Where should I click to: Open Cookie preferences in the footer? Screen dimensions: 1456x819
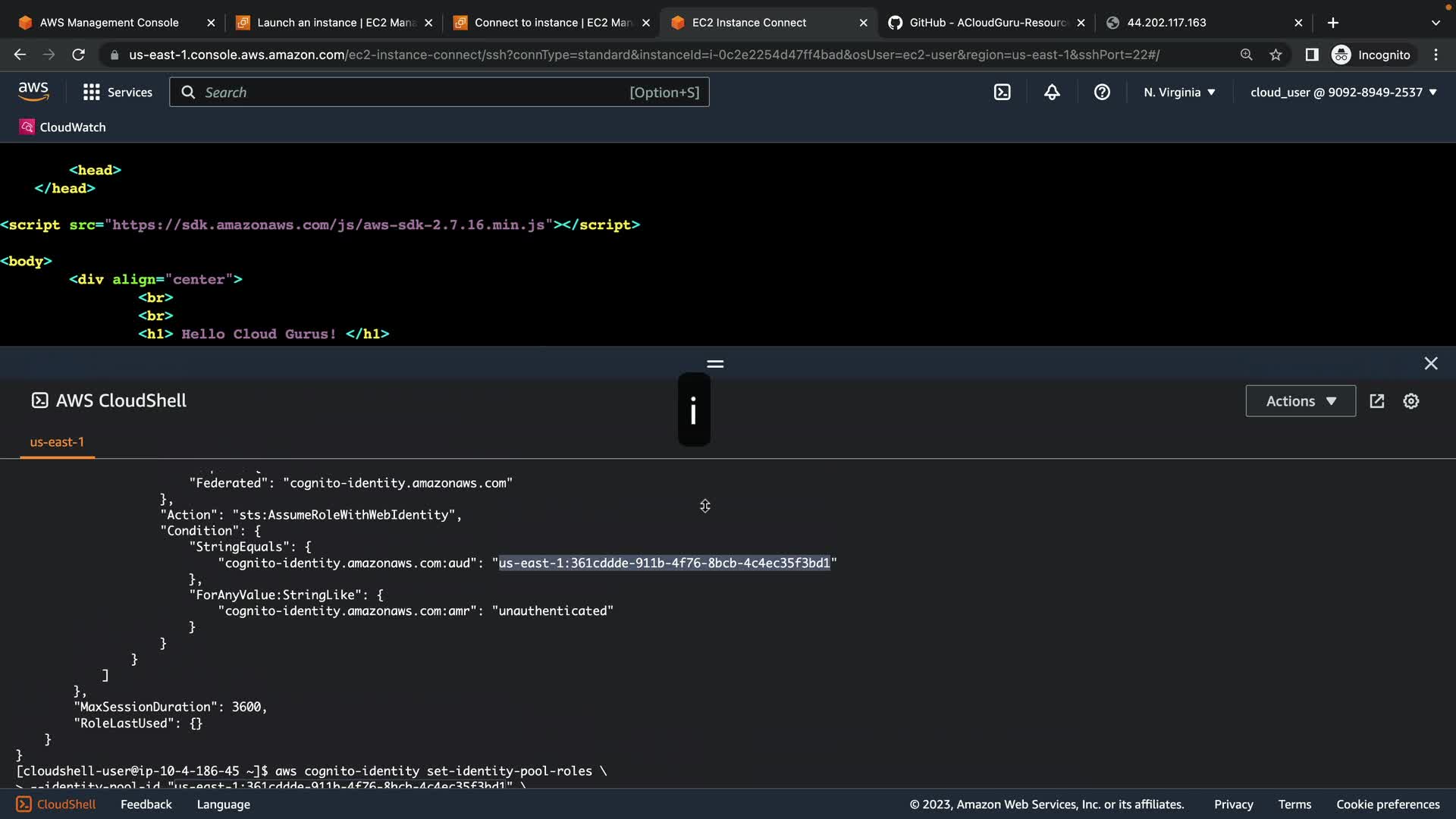click(x=1387, y=805)
